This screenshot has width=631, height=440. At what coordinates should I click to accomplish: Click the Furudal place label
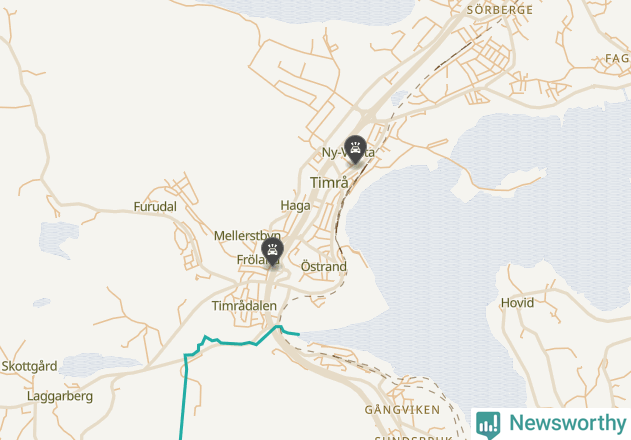(x=155, y=207)
